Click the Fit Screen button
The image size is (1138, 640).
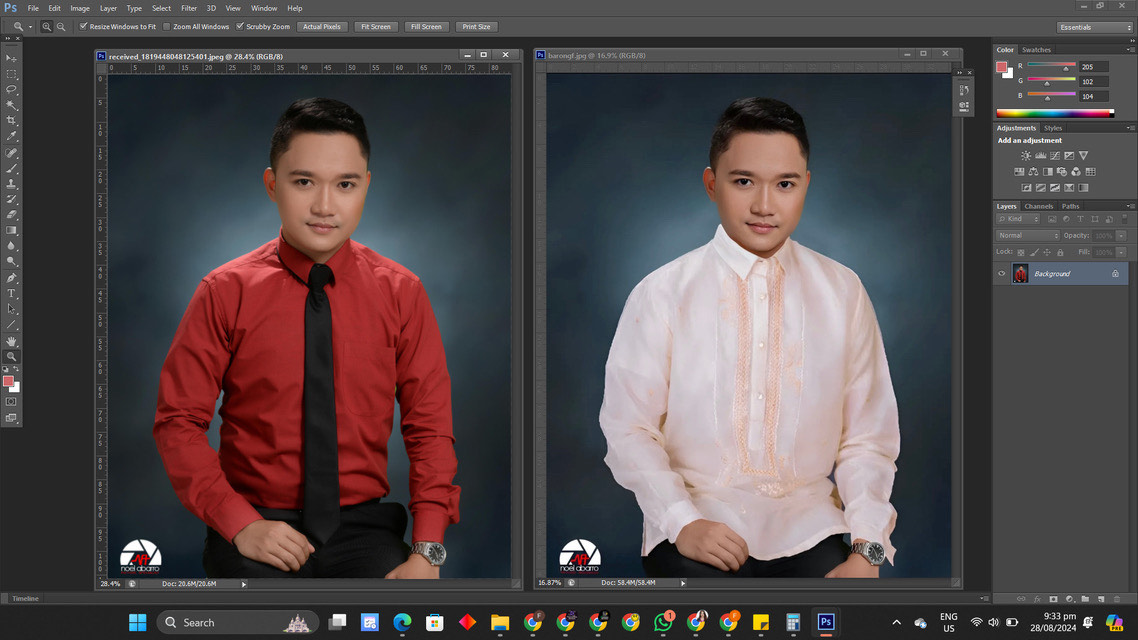click(x=375, y=27)
